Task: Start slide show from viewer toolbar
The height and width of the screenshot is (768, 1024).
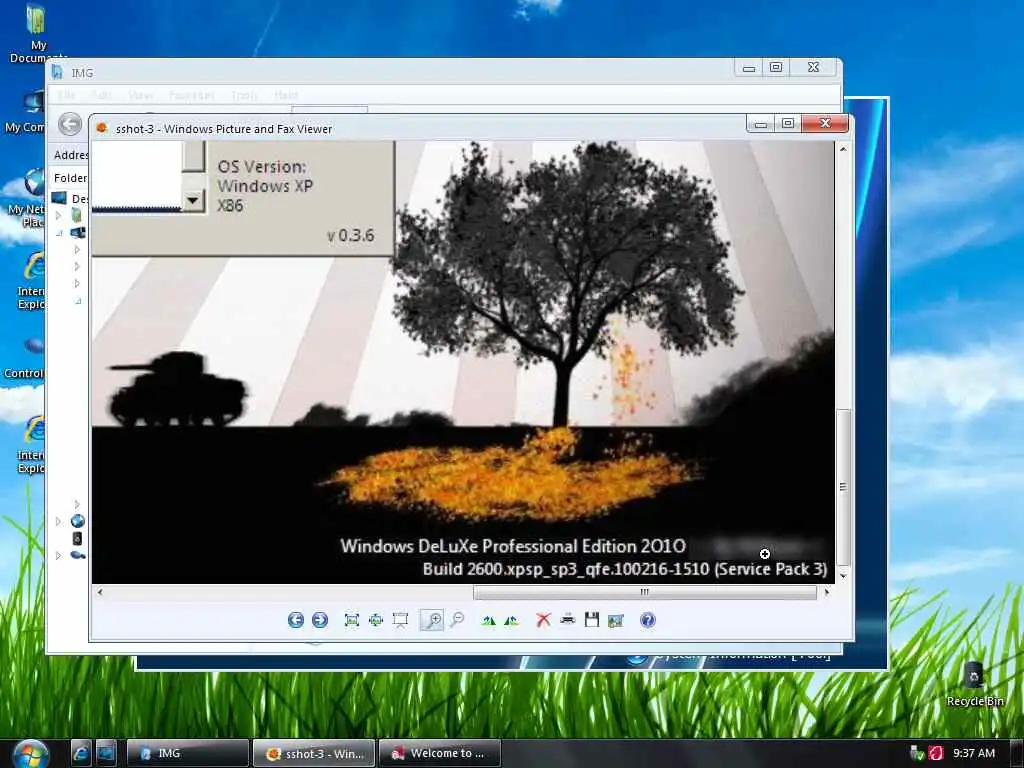Action: tap(400, 620)
